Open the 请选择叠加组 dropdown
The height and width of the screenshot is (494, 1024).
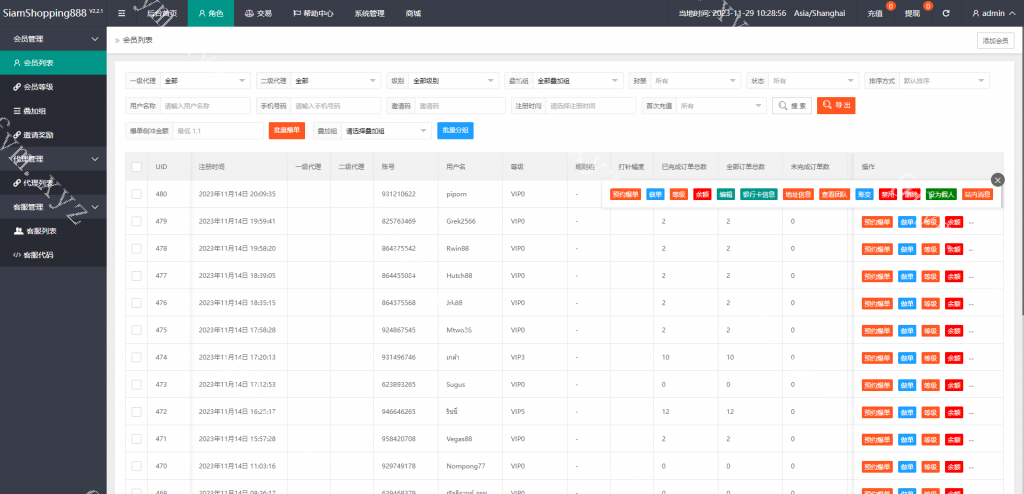[x=386, y=131]
